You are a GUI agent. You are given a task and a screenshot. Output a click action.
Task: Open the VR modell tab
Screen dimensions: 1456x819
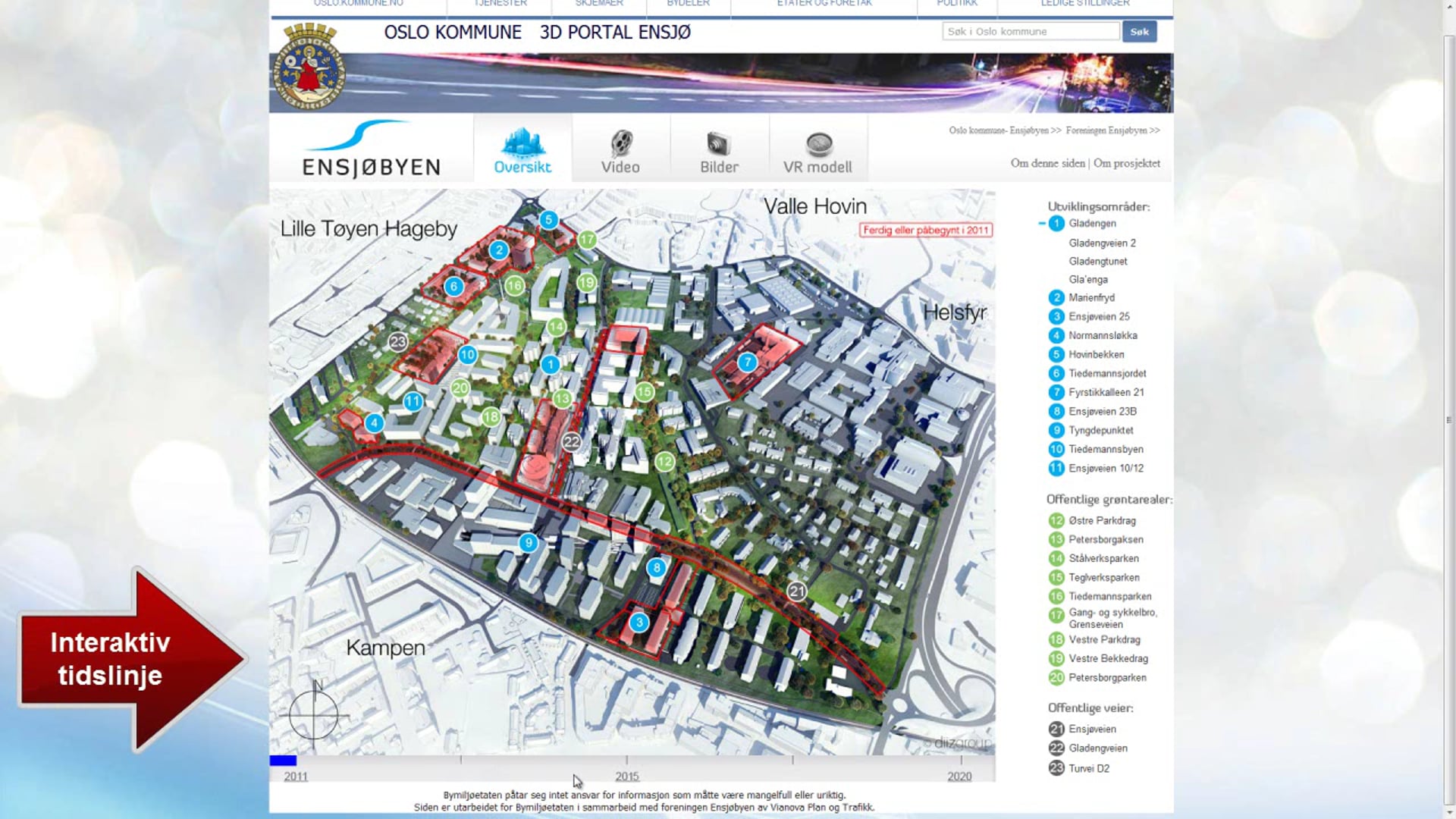click(817, 149)
